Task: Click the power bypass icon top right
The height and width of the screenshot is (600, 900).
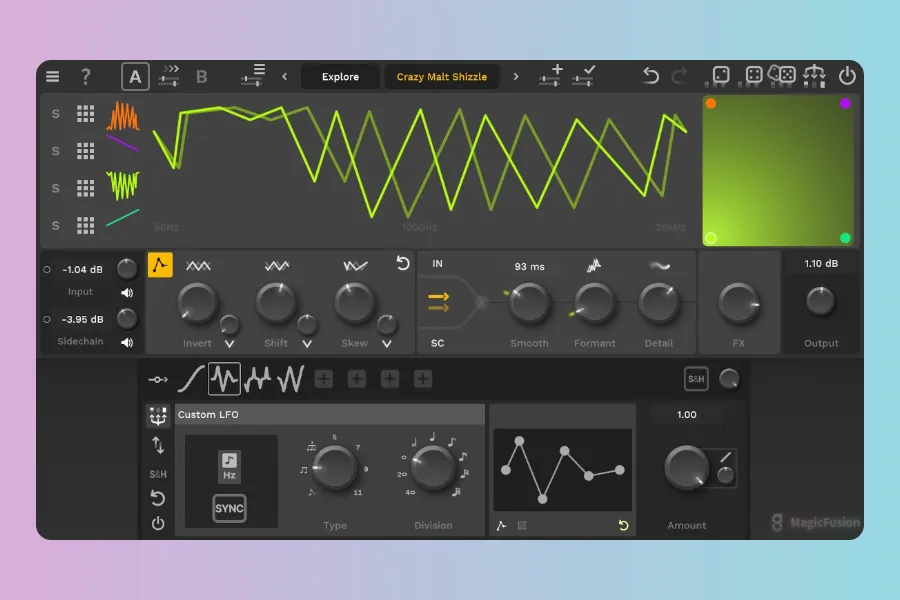Action: point(847,76)
